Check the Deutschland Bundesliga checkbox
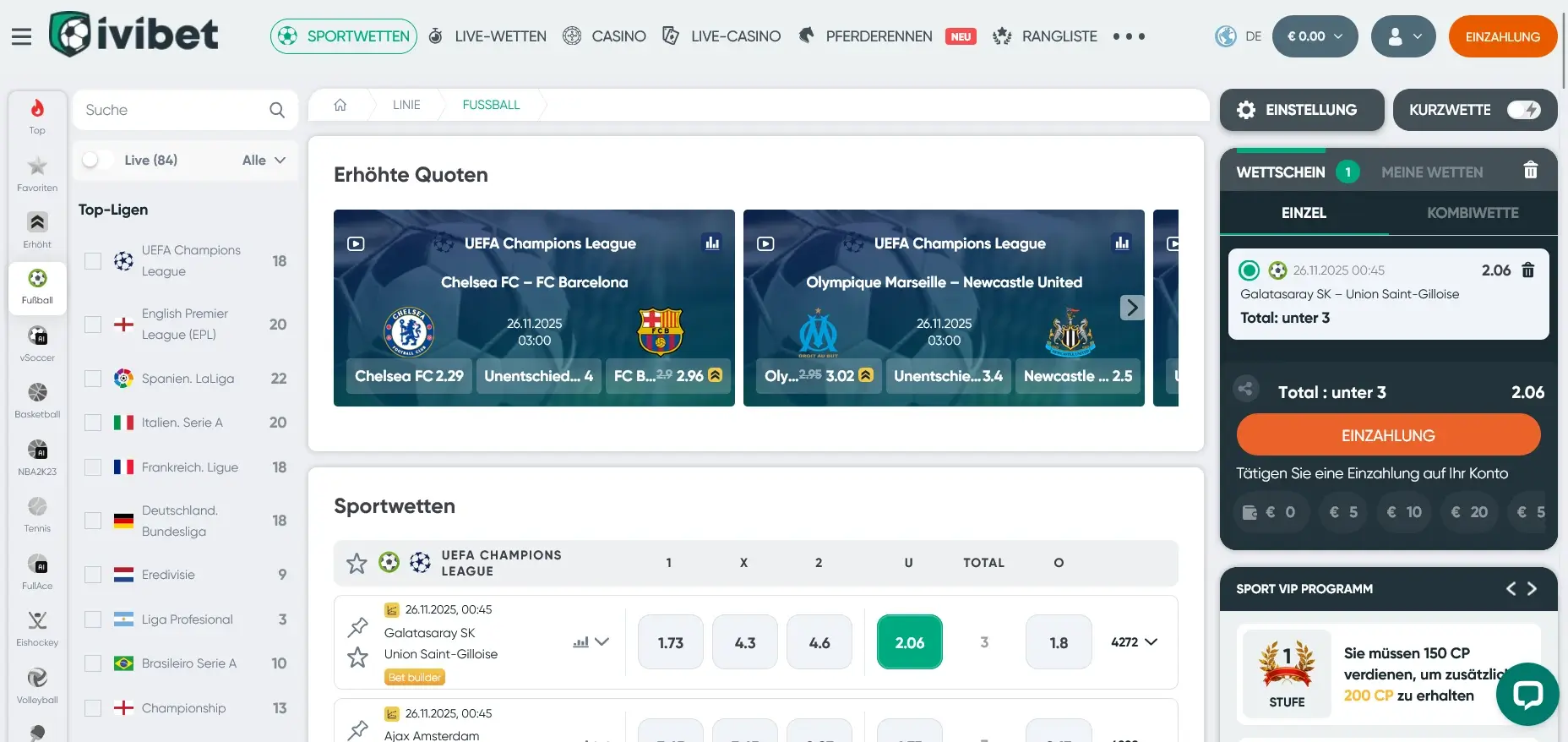The image size is (1568, 742). click(x=93, y=521)
